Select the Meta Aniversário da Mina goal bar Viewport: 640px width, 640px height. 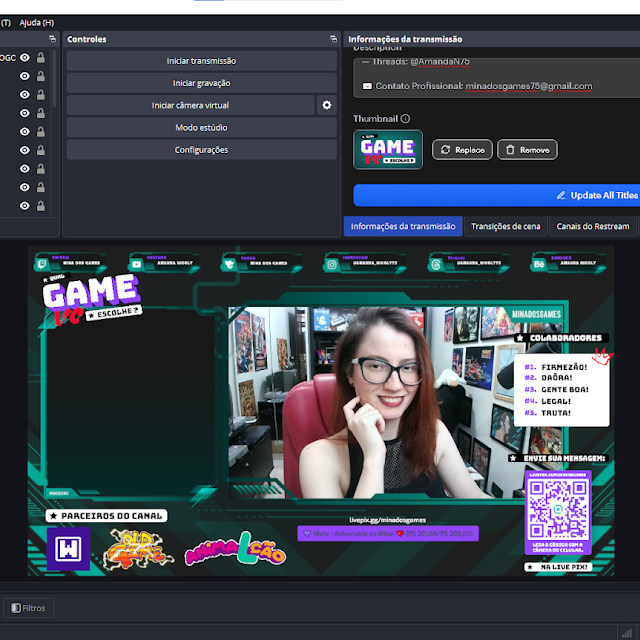pos(388,533)
